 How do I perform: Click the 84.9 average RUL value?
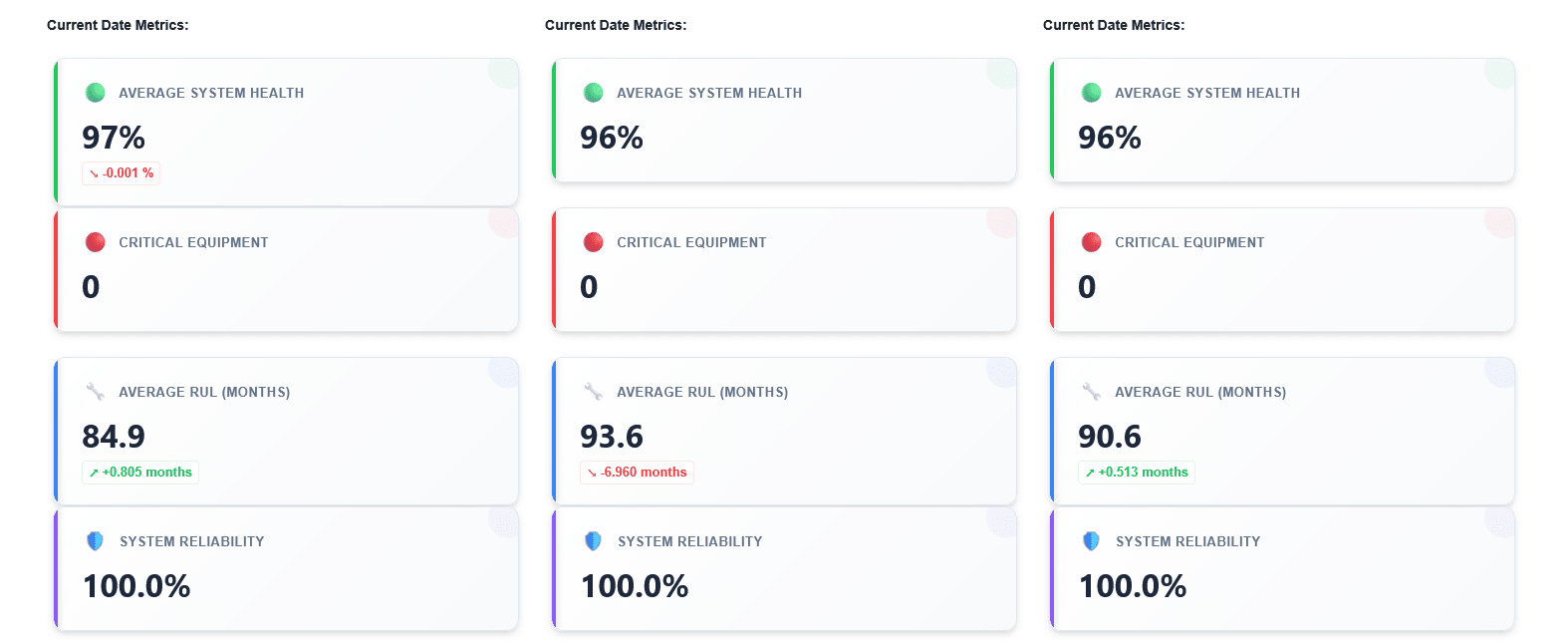pyautogui.click(x=114, y=437)
